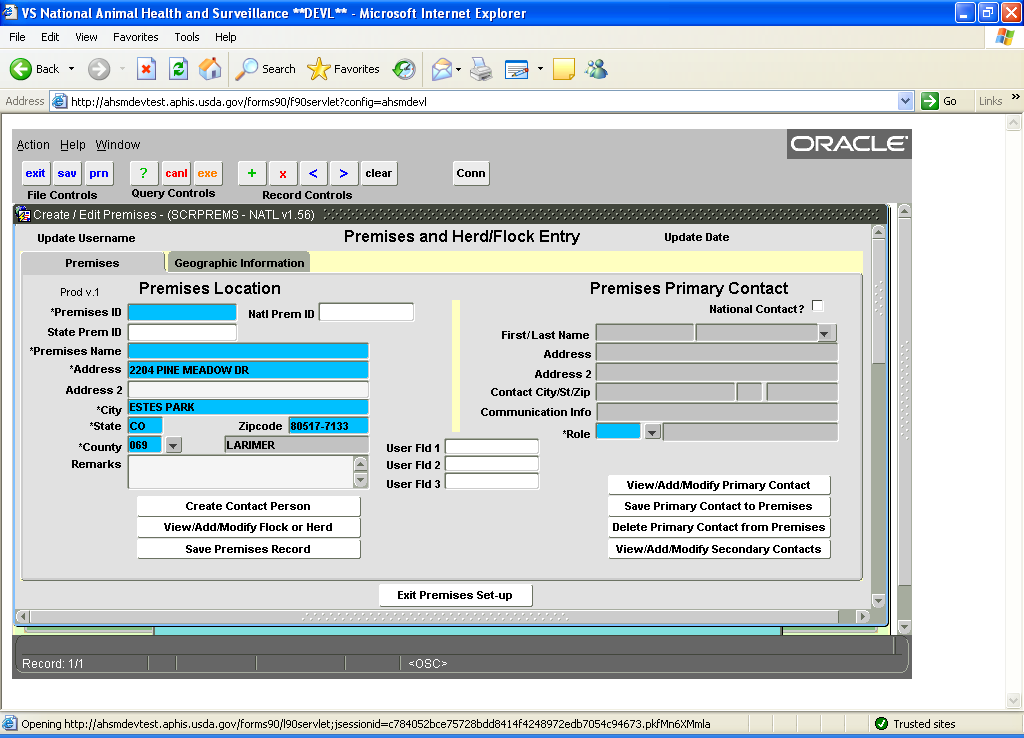
Task: Click the 'exit' file control icon
Action: coord(35,173)
